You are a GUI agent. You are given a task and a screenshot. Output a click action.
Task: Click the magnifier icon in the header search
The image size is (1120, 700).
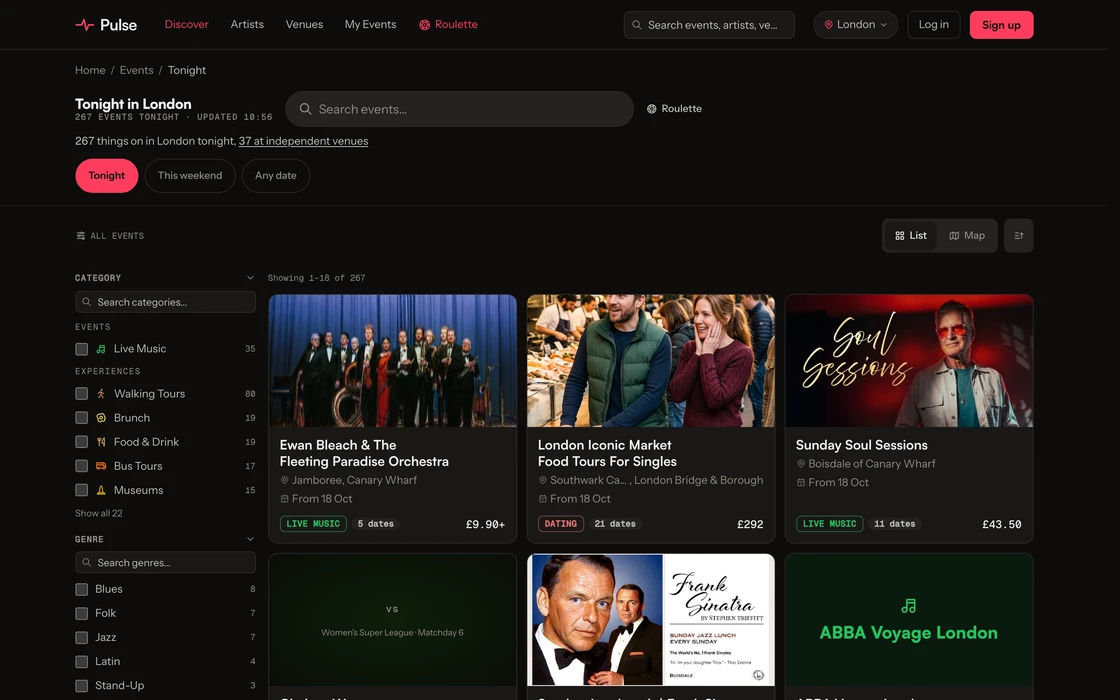coord(636,25)
